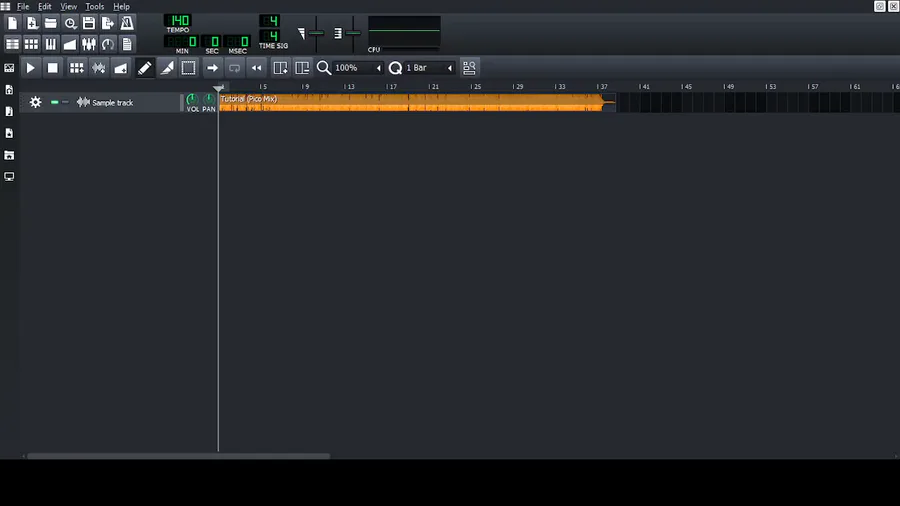Viewport: 900px width, 506px height.
Task: Open the FX Mixer icon
Action: [x=89, y=44]
